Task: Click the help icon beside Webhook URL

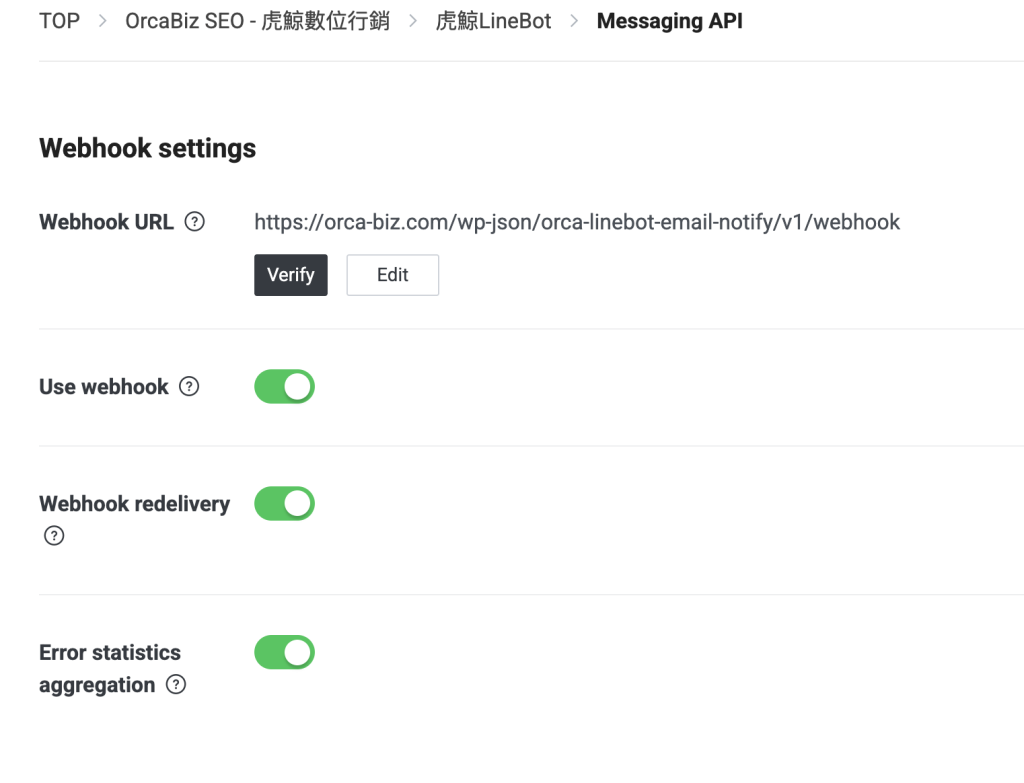Action: [x=195, y=222]
